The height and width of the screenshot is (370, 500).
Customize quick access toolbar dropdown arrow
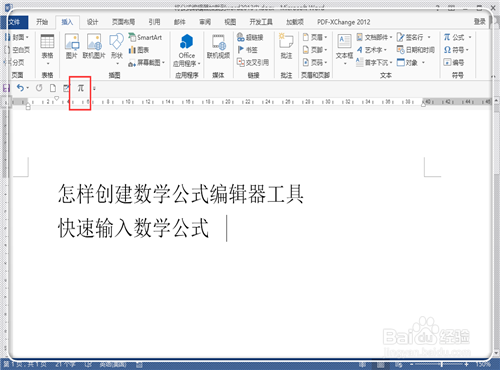pyautogui.click(x=94, y=88)
